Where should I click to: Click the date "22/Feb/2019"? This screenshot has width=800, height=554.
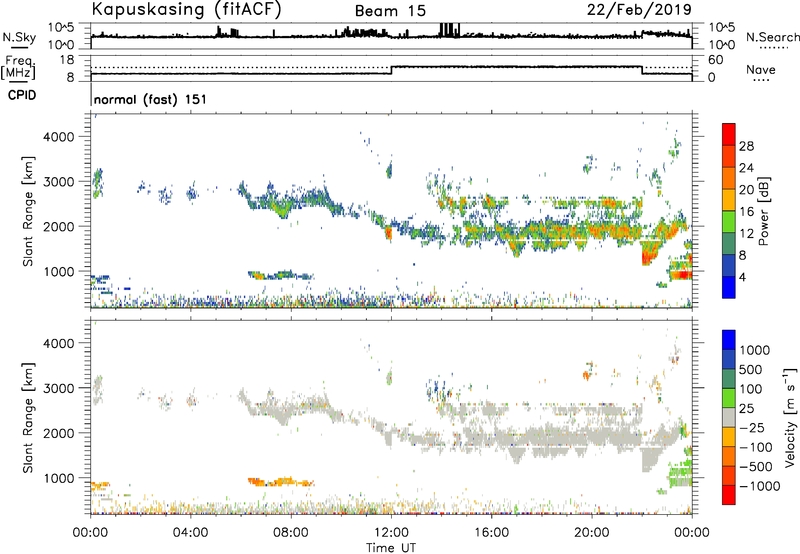639,10
